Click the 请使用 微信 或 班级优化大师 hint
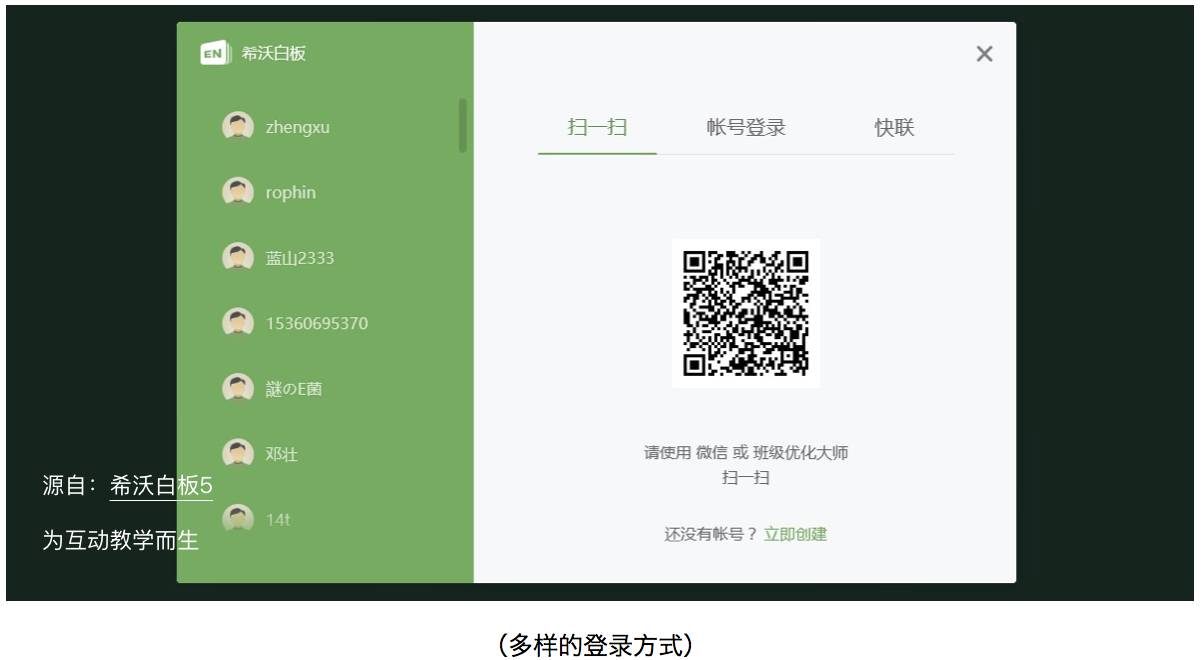Screen dimensions: 1204x660 746,453
